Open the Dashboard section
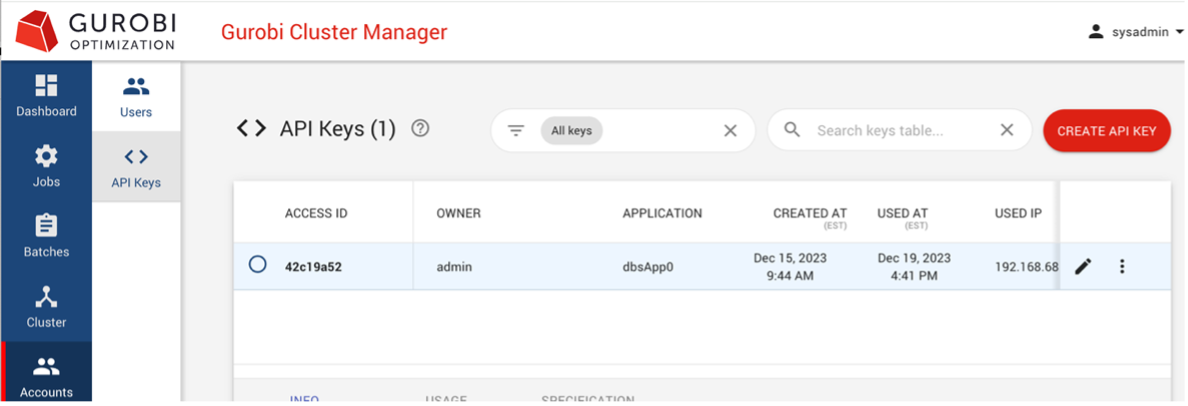 tap(46, 96)
